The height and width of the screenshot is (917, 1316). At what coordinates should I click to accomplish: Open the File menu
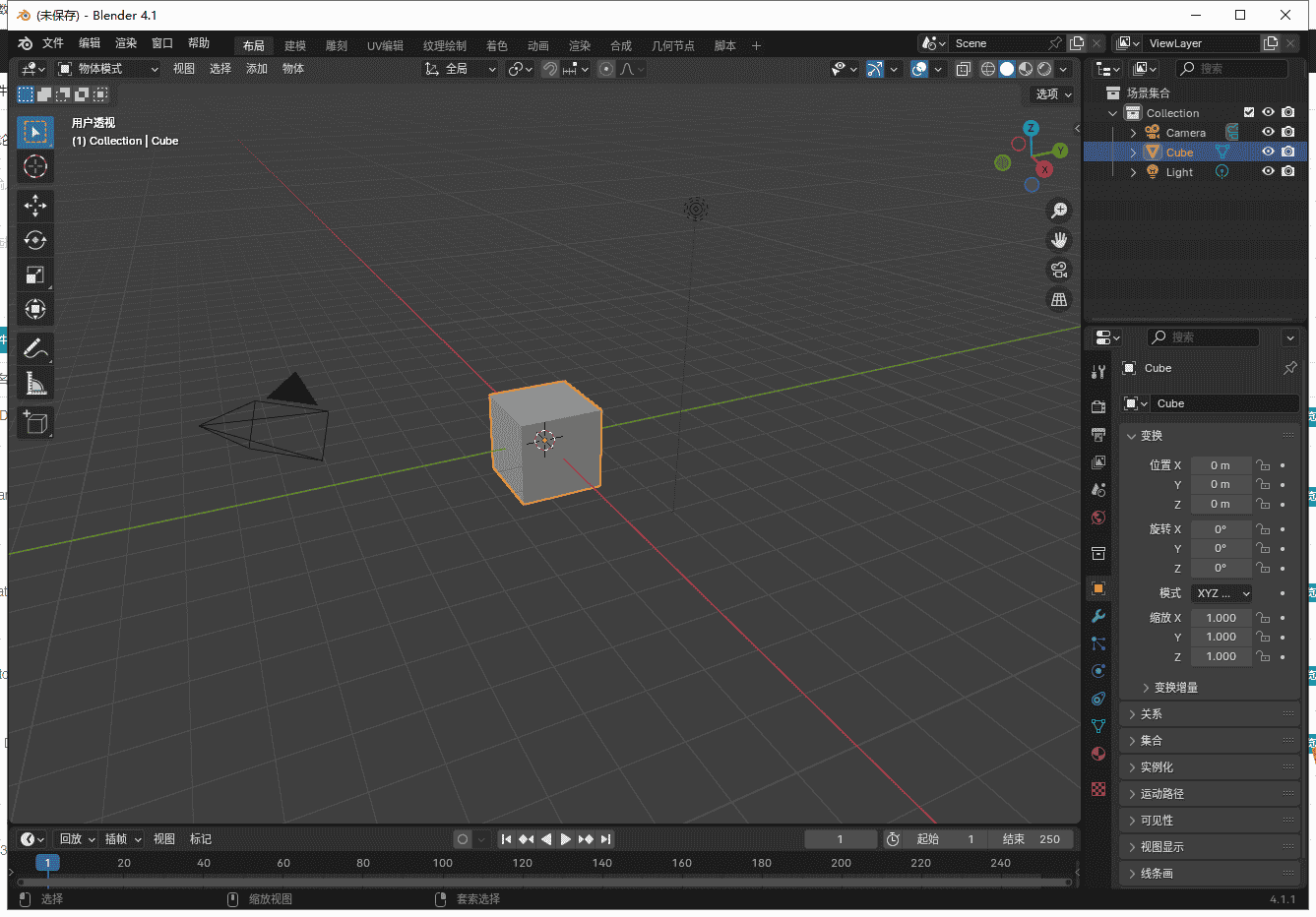[53, 43]
